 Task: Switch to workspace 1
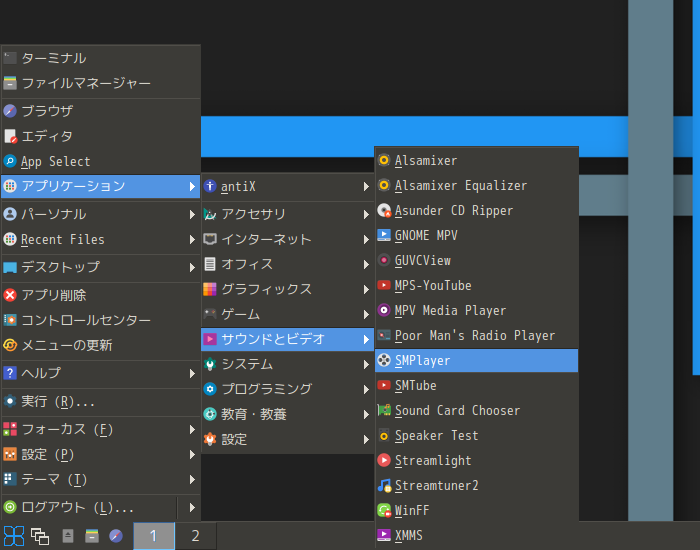pyautogui.click(x=154, y=536)
